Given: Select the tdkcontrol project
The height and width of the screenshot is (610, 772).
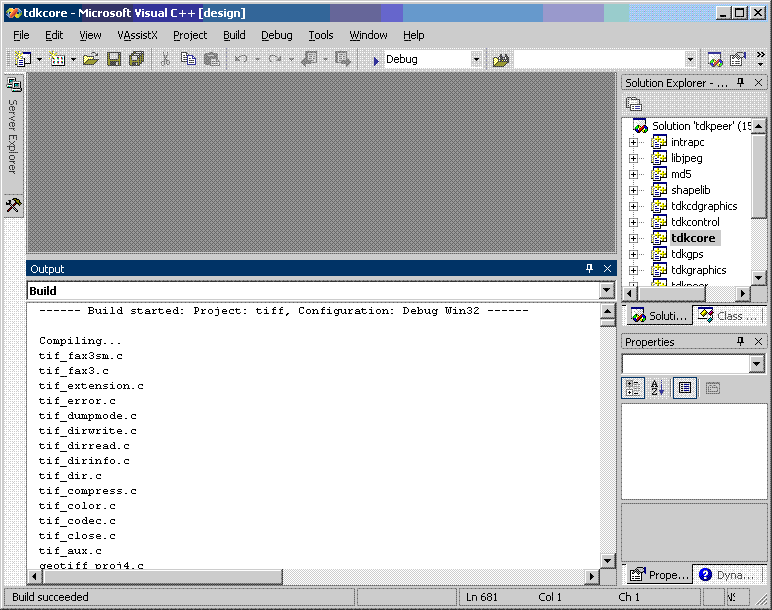Looking at the screenshot, I should click(x=695, y=222).
